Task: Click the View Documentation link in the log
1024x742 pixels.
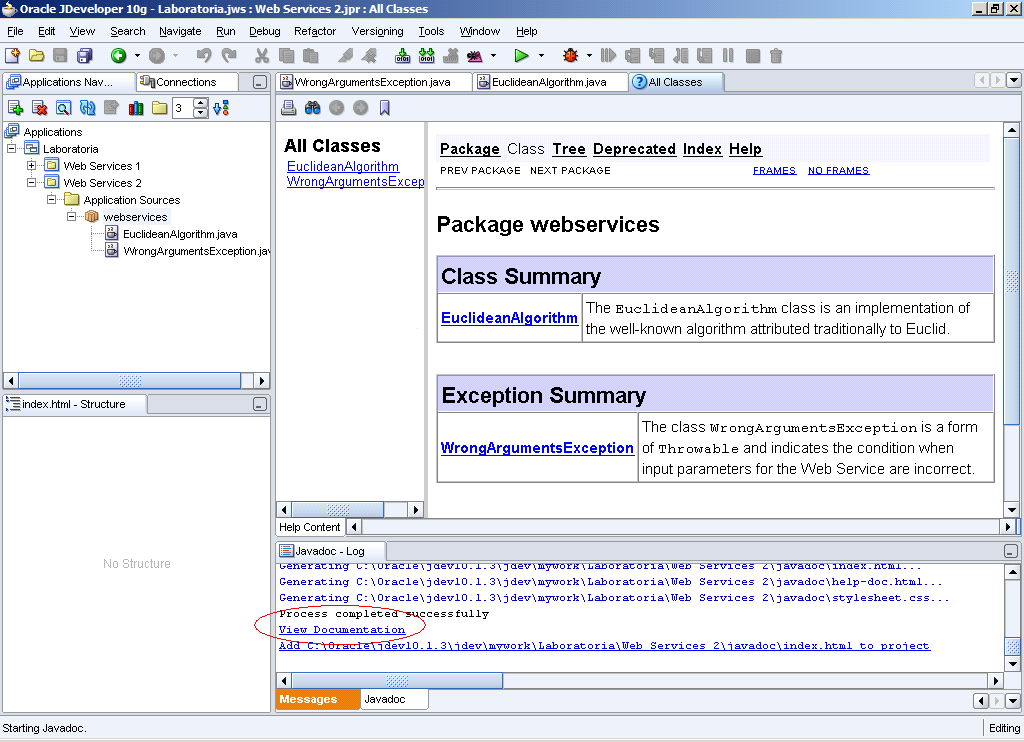Action: 342,630
